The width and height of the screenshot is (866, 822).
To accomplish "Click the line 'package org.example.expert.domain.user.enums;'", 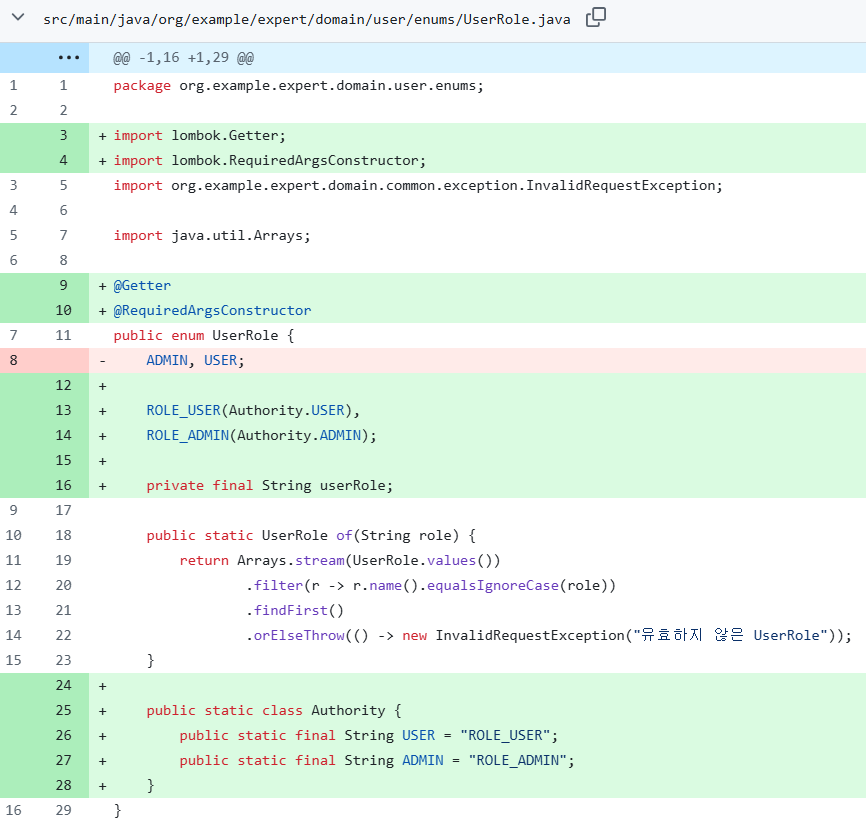I will point(298,86).
